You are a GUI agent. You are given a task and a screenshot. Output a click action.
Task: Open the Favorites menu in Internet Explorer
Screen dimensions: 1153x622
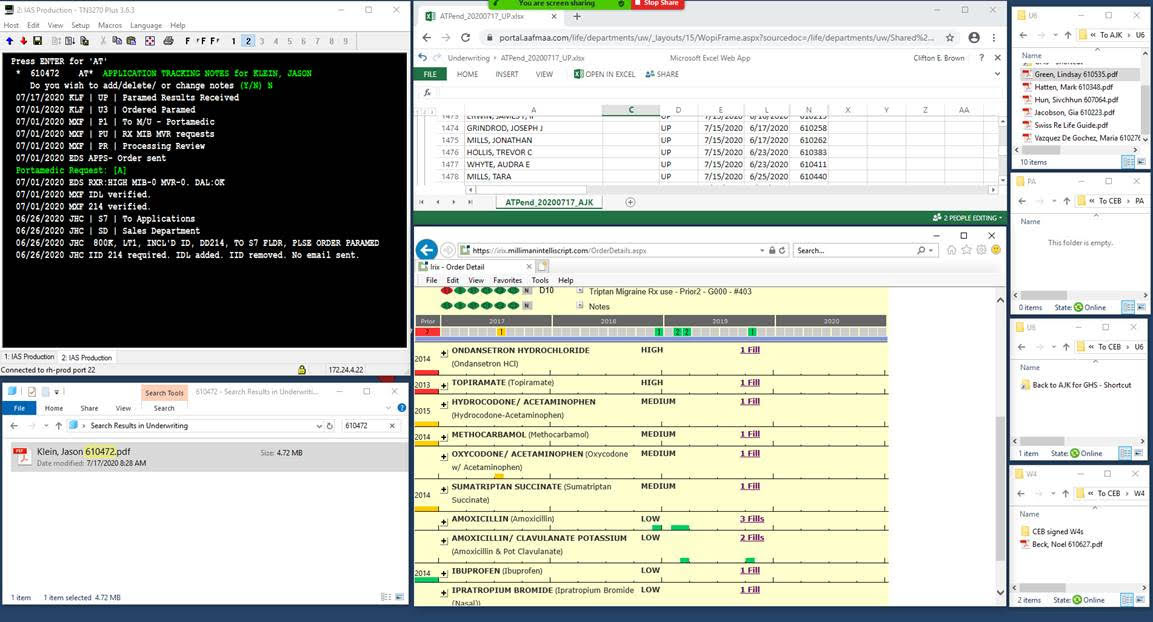click(507, 280)
